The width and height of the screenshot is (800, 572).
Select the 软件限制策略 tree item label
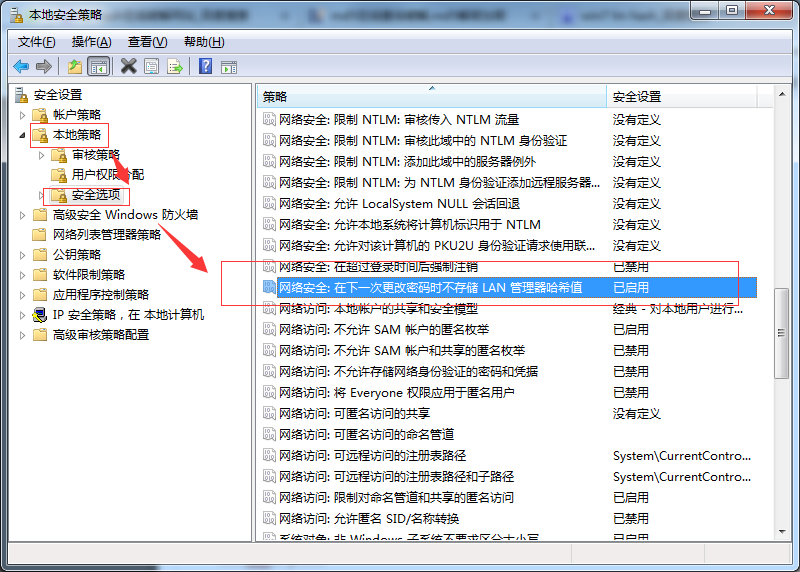(89, 275)
